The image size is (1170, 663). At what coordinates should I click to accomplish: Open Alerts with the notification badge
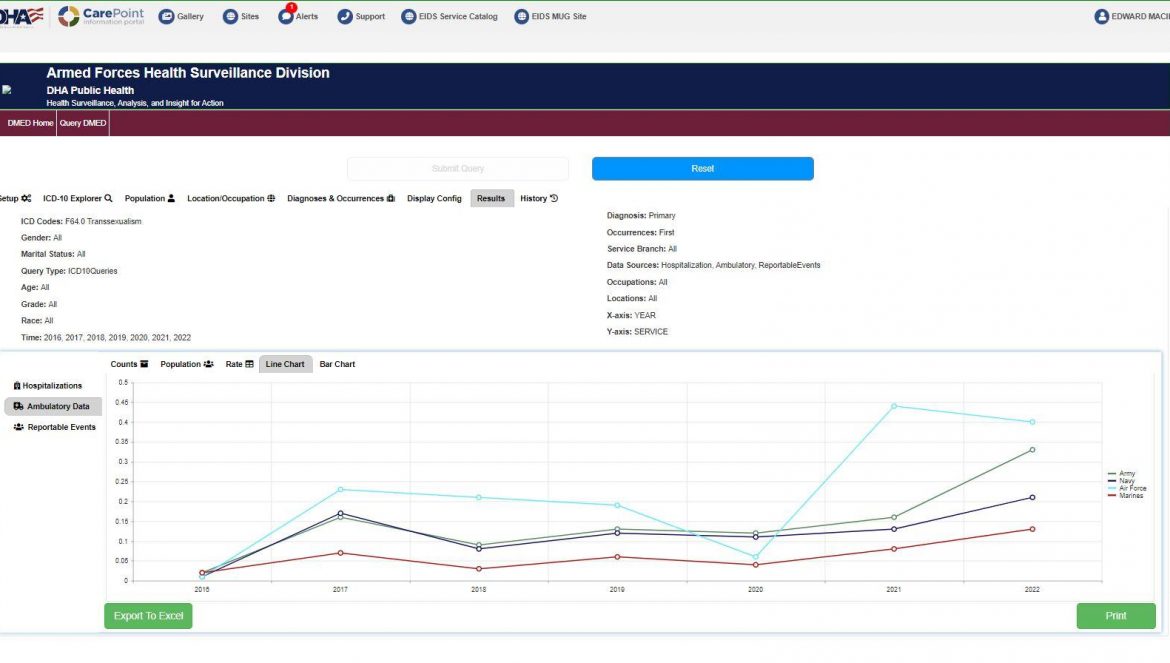click(286, 16)
